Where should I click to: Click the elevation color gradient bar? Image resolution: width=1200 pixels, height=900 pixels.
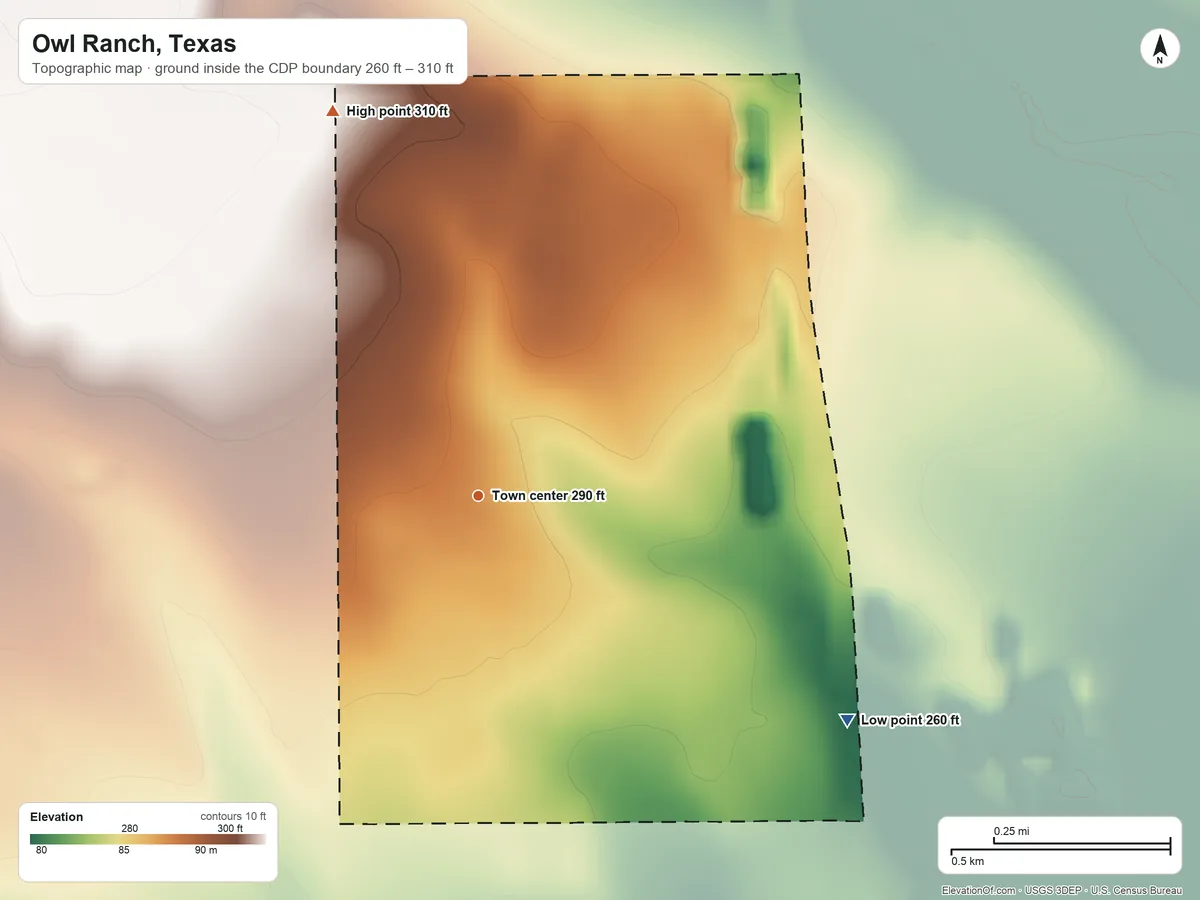(x=148, y=839)
